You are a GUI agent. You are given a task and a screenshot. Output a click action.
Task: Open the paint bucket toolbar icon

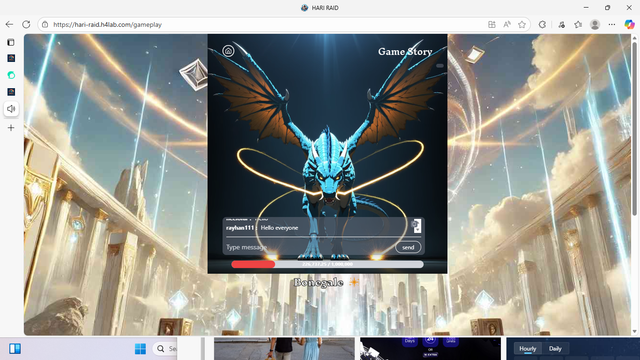(x=562, y=24)
